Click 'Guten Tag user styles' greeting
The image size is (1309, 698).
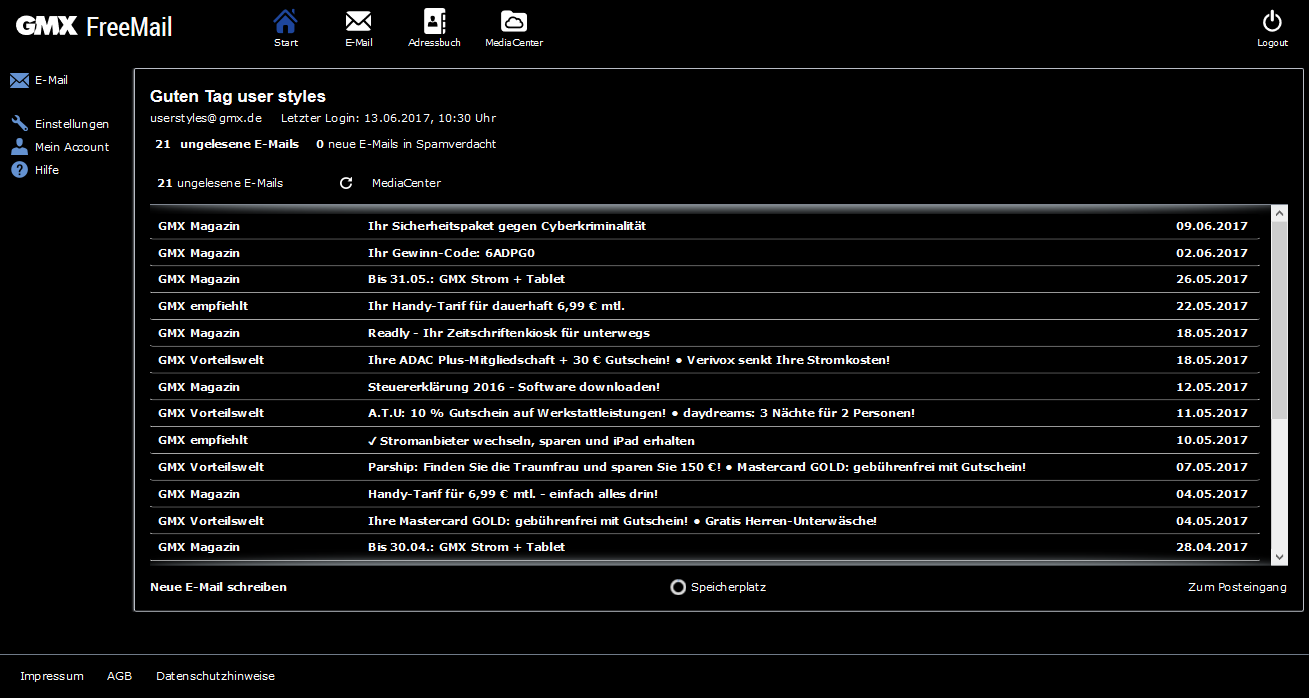coord(238,96)
